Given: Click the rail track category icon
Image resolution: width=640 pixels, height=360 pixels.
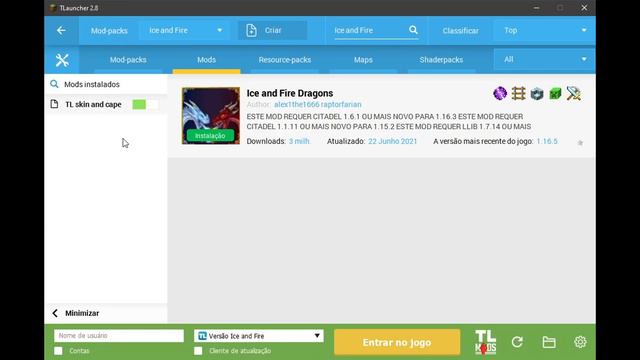Looking at the screenshot, I should [x=518, y=93].
